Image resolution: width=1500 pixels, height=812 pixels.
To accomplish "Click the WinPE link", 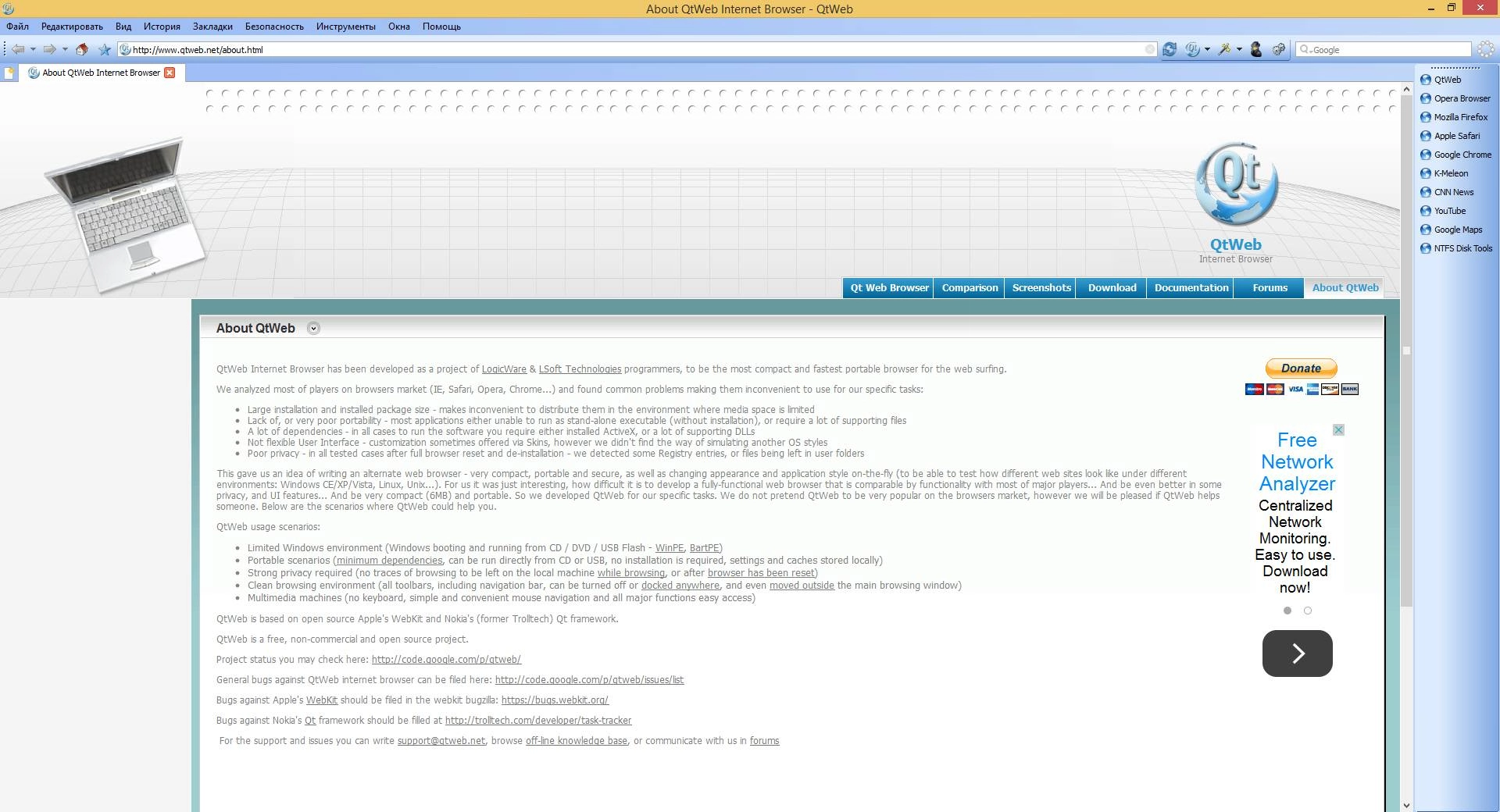I will [670, 548].
